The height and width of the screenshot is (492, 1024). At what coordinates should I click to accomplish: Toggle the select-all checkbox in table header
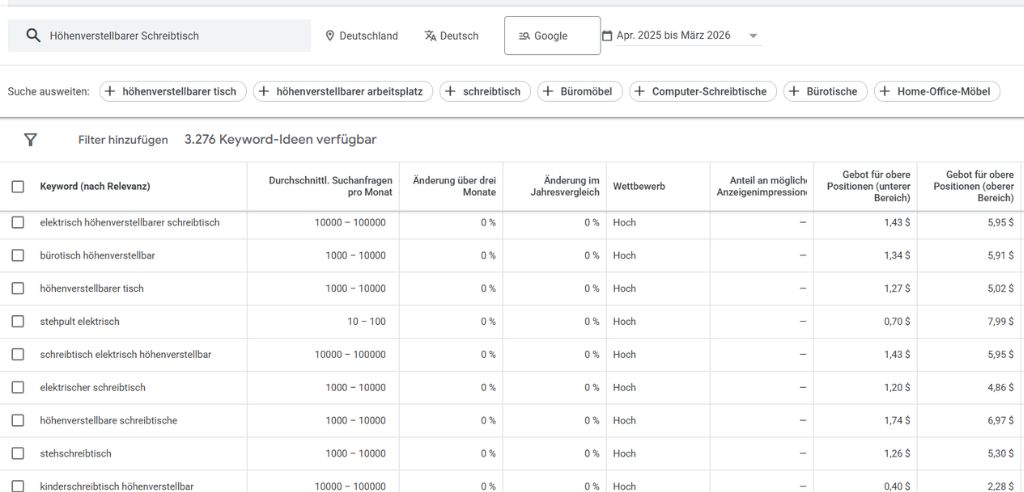18,186
